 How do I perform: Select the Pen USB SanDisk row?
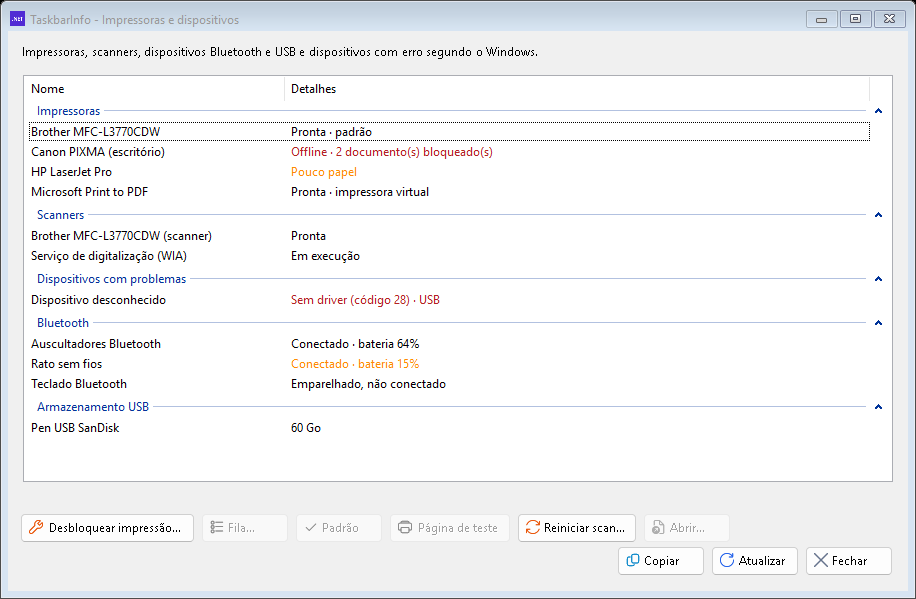[449, 428]
